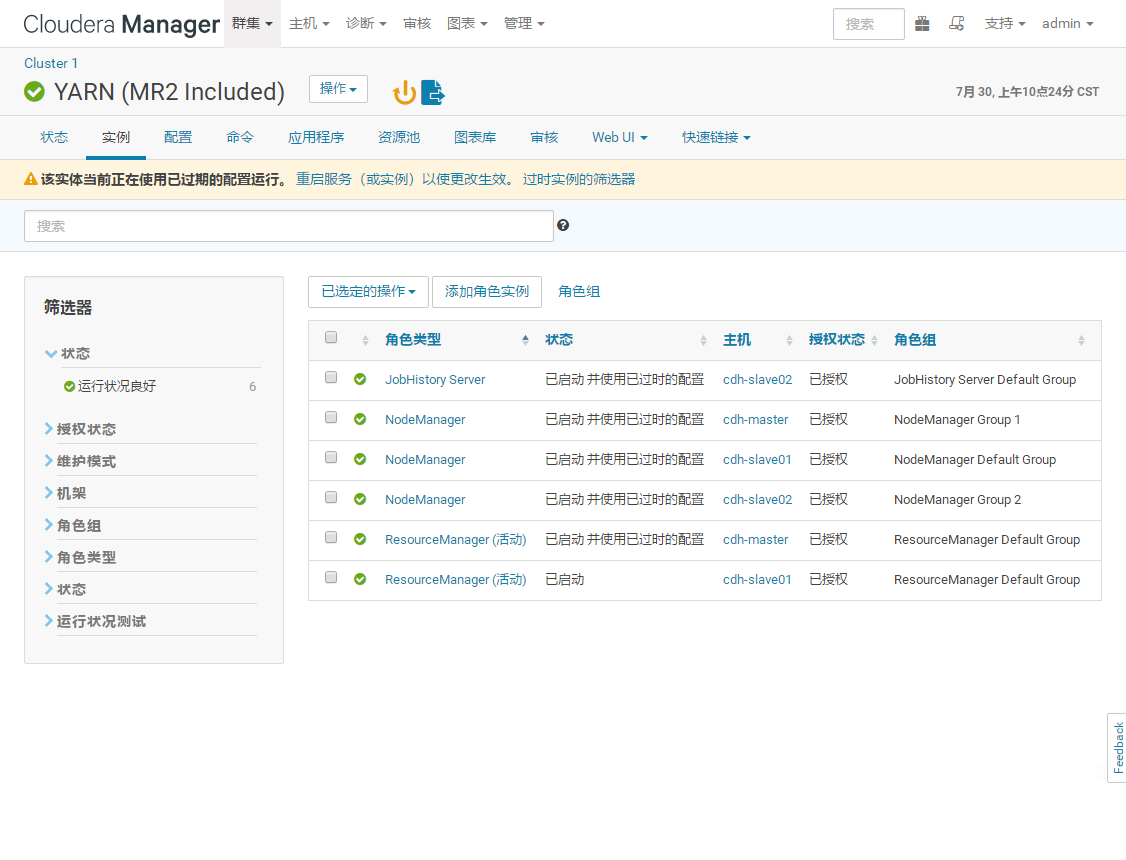Check the NodeManager Default Group row checkbox
1126x860 pixels.
click(331, 457)
